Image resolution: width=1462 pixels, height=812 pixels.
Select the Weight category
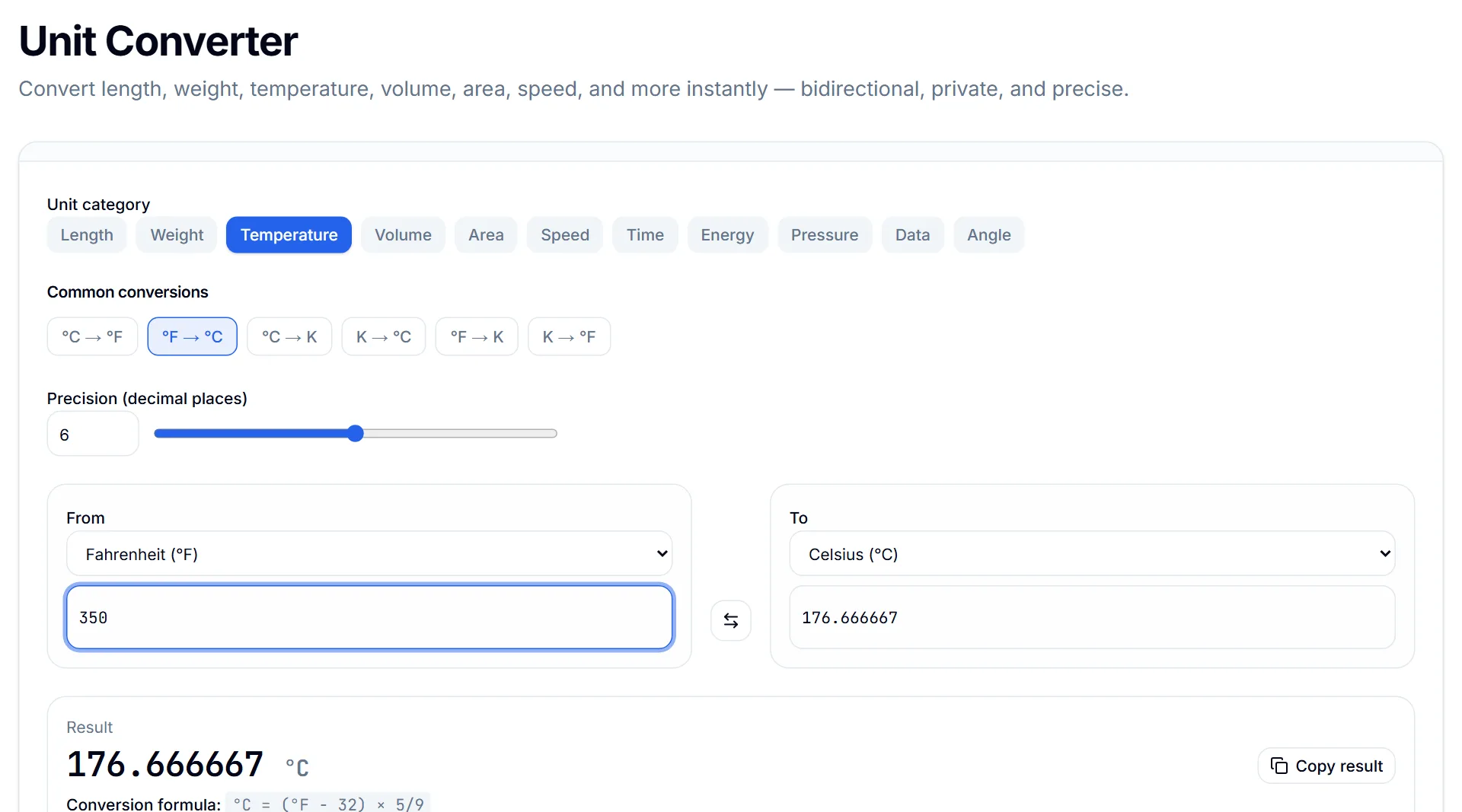click(177, 235)
